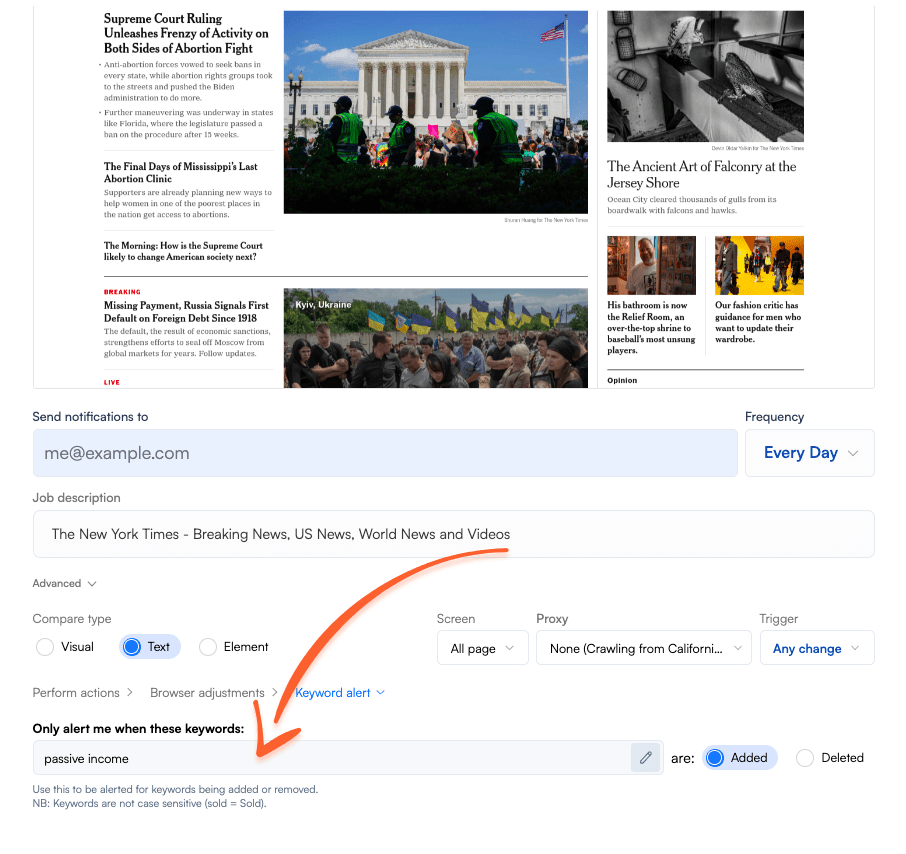Collapse the Keyword alert section
Image resolution: width=906 pixels, height=854 pixels.
(x=339, y=692)
